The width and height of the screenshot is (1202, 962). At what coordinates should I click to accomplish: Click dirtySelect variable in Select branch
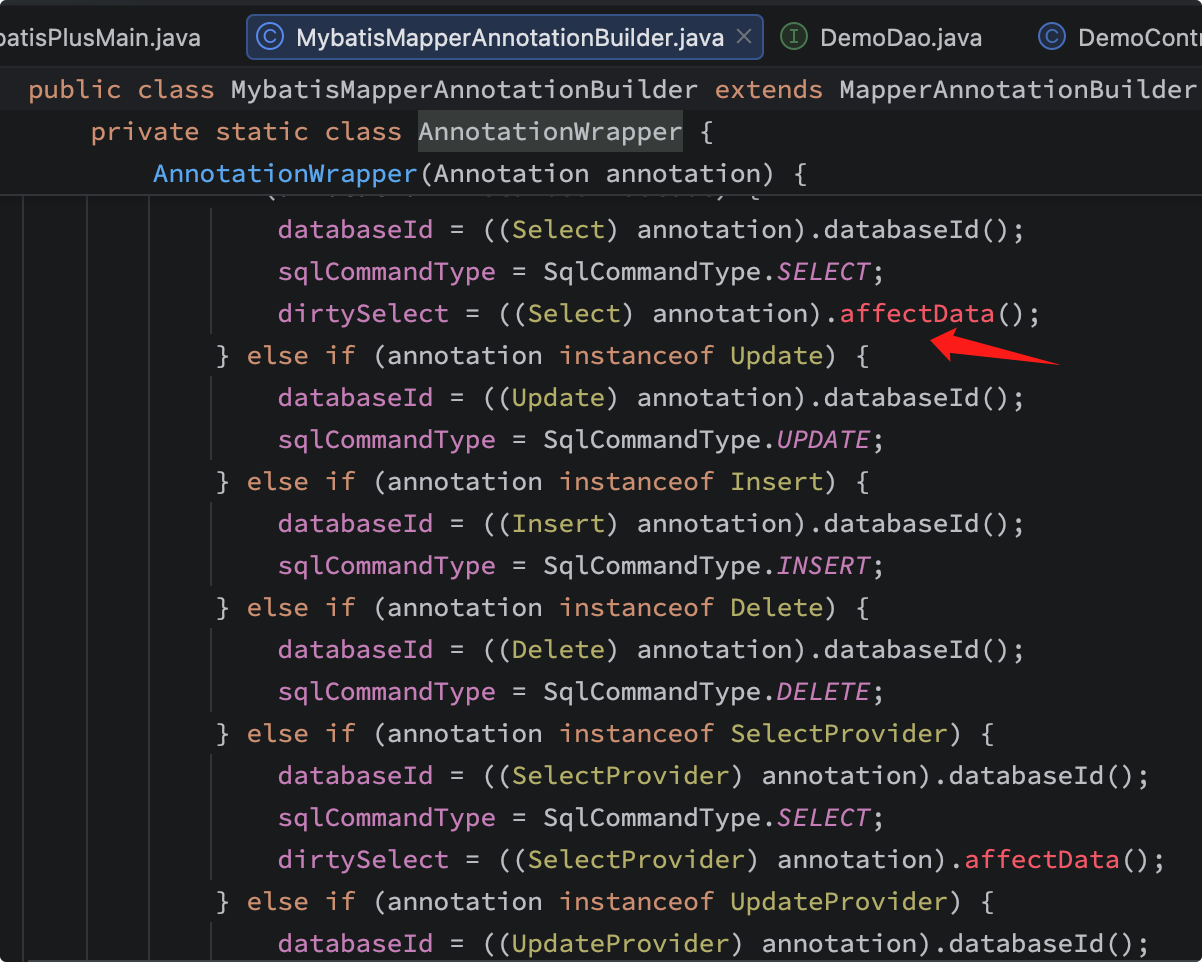pyautogui.click(x=363, y=314)
